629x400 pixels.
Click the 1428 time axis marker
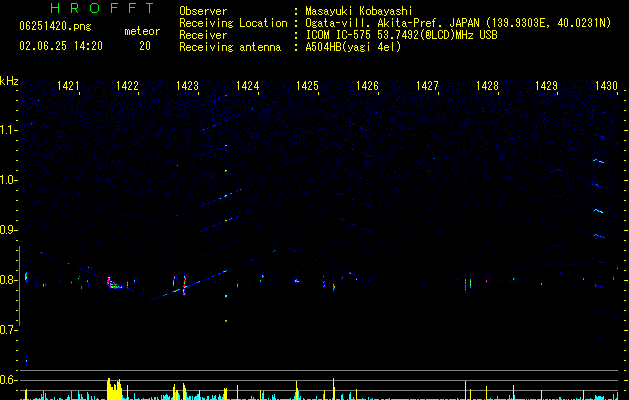[487, 85]
